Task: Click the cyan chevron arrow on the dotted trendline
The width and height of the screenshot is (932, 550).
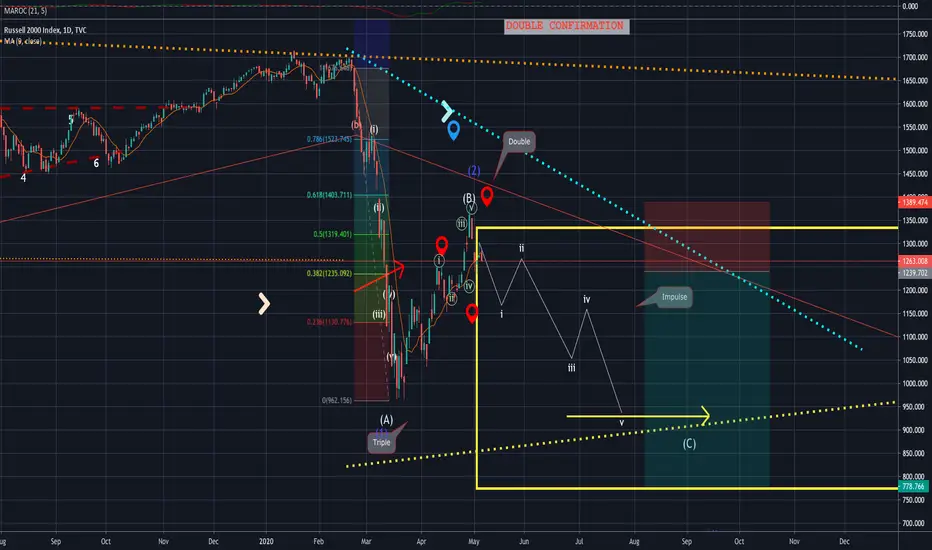Action: (x=447, y=111)
